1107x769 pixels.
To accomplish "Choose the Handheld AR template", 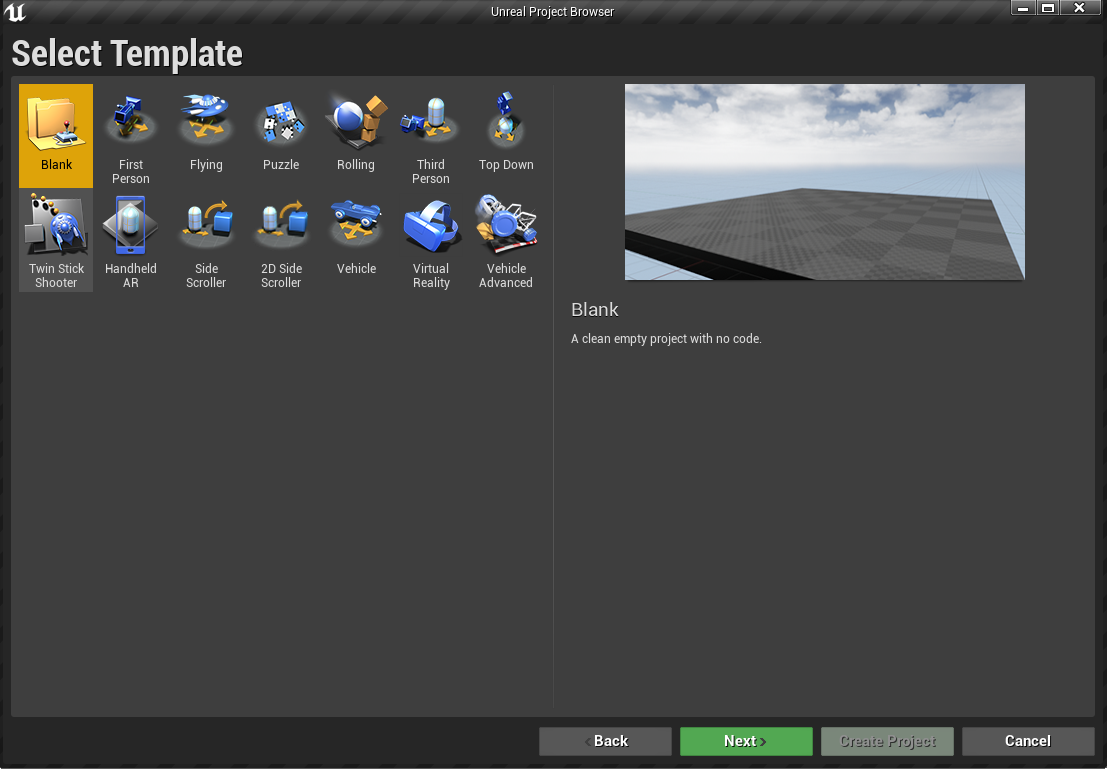I will (x=131, y=240).
